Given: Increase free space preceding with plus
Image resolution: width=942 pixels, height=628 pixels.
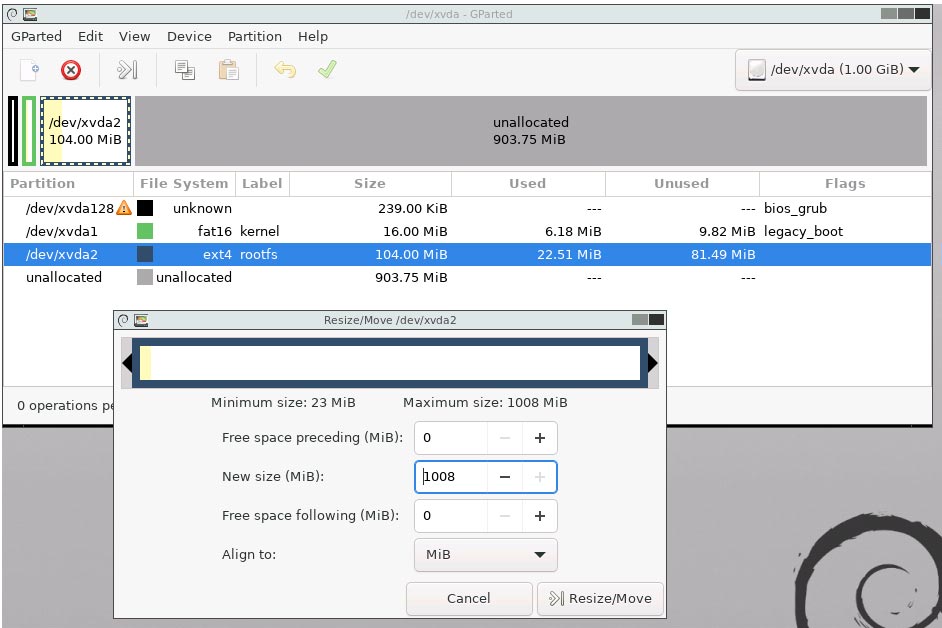Looking at the screenshot, I should click(x=540, y=438).
